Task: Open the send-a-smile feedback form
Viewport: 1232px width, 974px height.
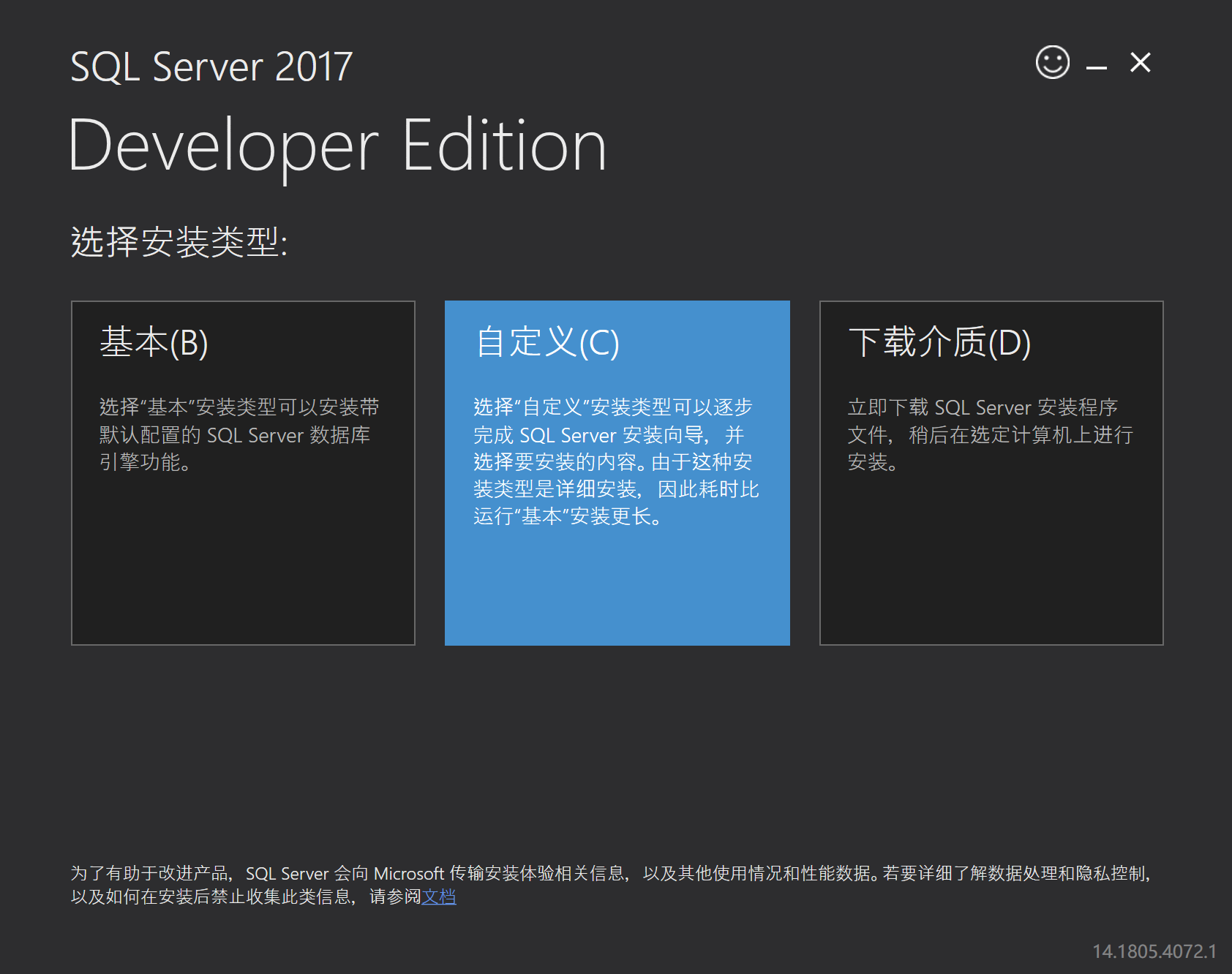Action: [1051, 64]
